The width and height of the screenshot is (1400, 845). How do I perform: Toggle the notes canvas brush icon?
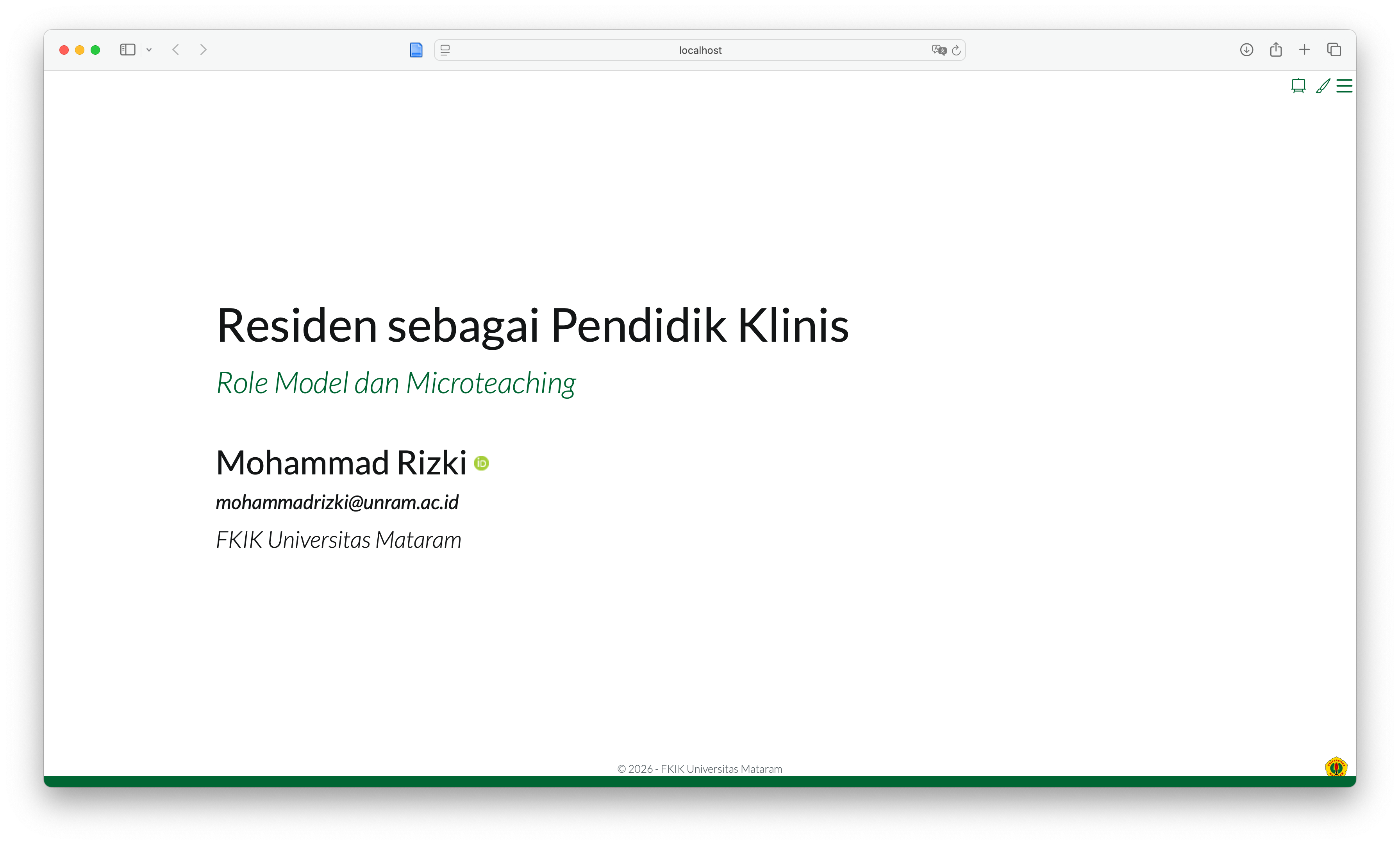pyautogui.click(x=1323, y=86)
